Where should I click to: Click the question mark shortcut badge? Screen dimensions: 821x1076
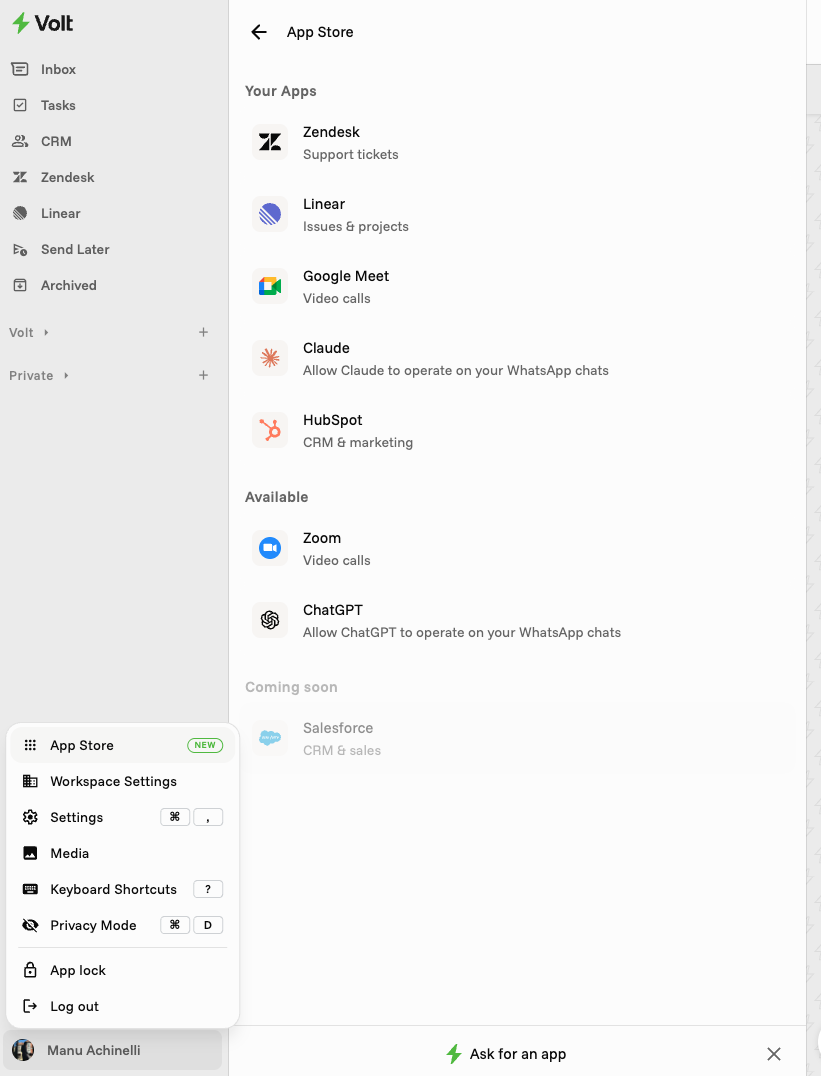[208, 889]
